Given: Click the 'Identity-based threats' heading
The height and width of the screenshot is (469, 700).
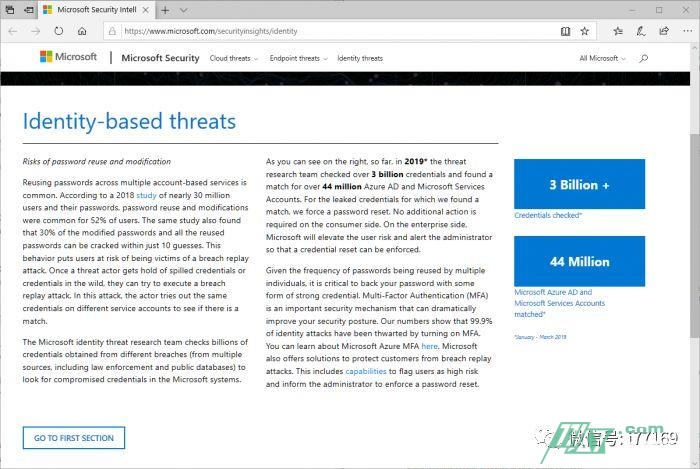Looking at the screenshot, I should [x=129, y=121].
